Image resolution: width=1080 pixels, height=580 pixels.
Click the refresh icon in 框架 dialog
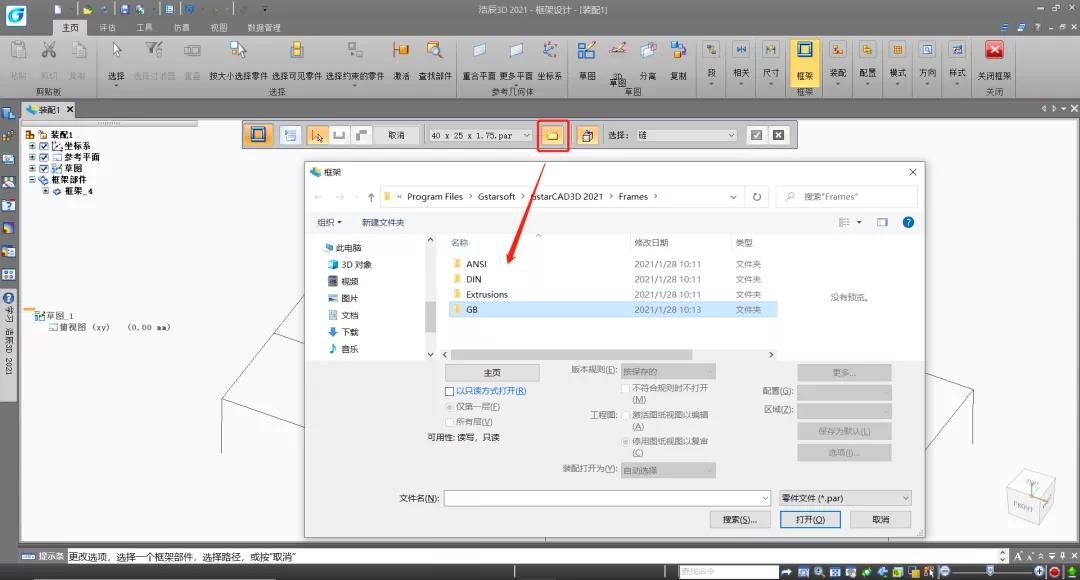(757, 197)
